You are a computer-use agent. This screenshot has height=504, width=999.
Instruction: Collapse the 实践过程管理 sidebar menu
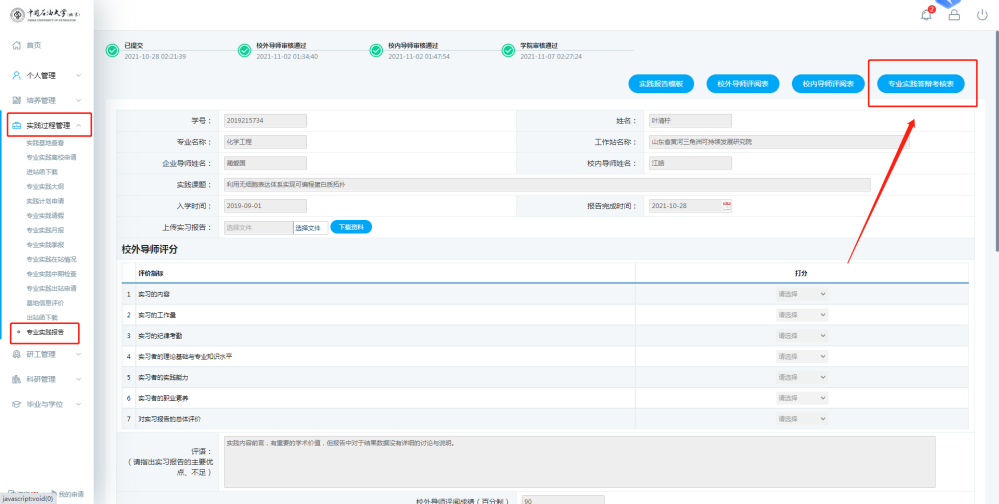[x=78, y=125]
